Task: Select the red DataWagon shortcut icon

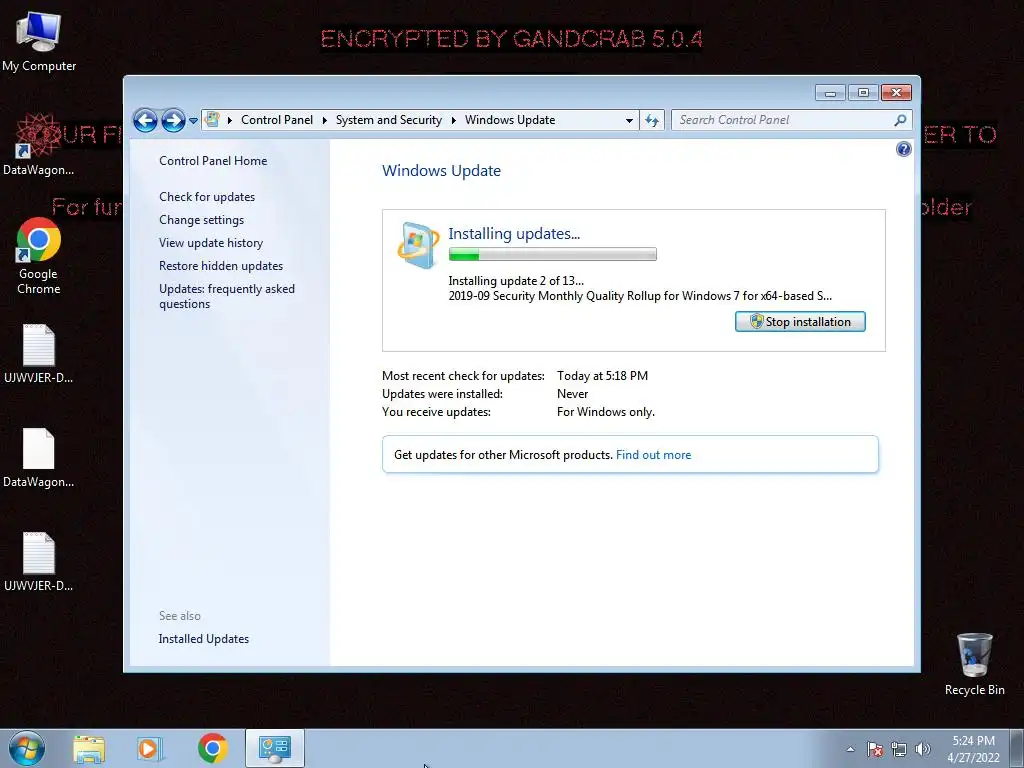Action: 38,144
